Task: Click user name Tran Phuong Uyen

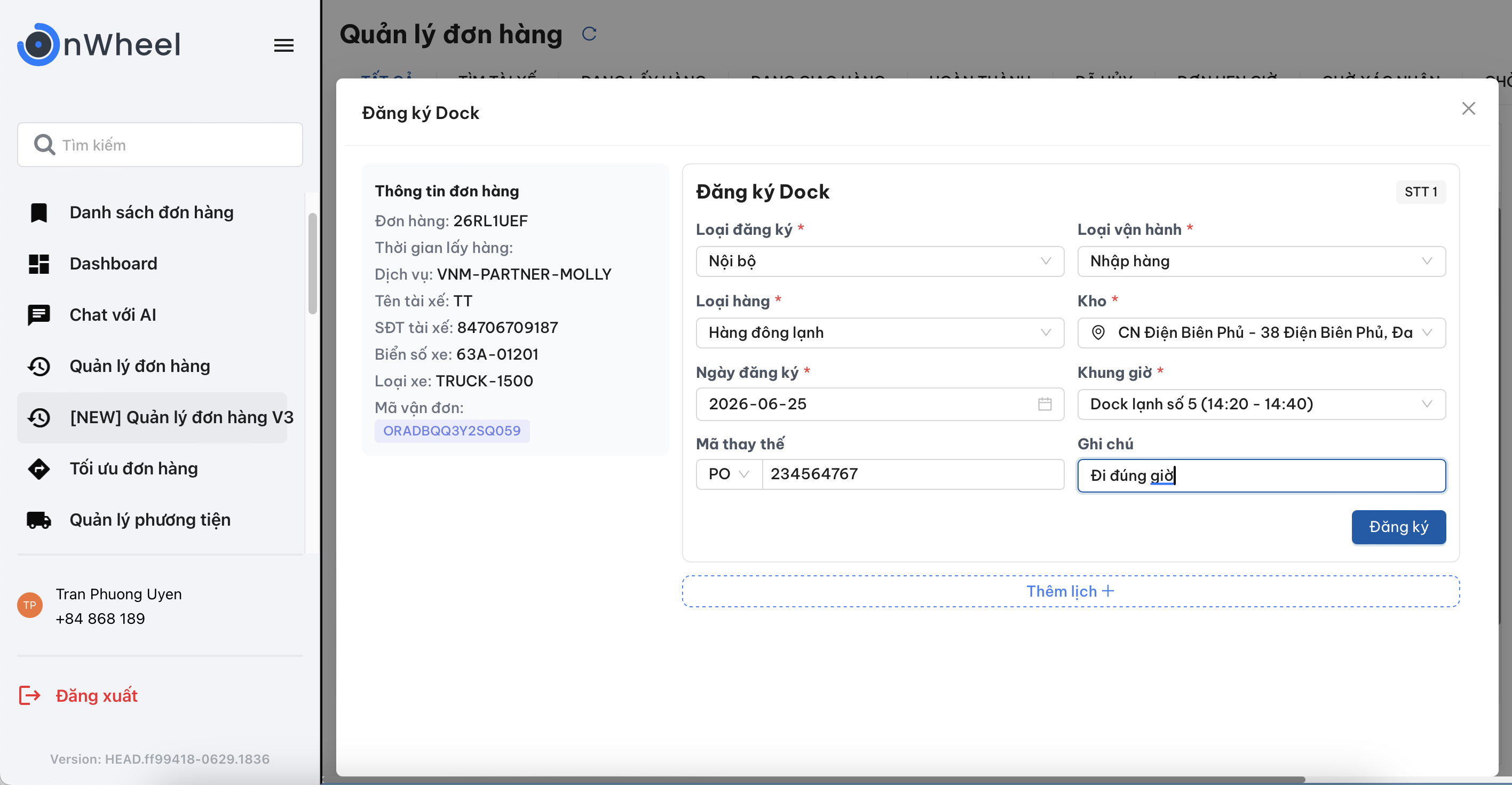Action: click(x=118, y=594)
